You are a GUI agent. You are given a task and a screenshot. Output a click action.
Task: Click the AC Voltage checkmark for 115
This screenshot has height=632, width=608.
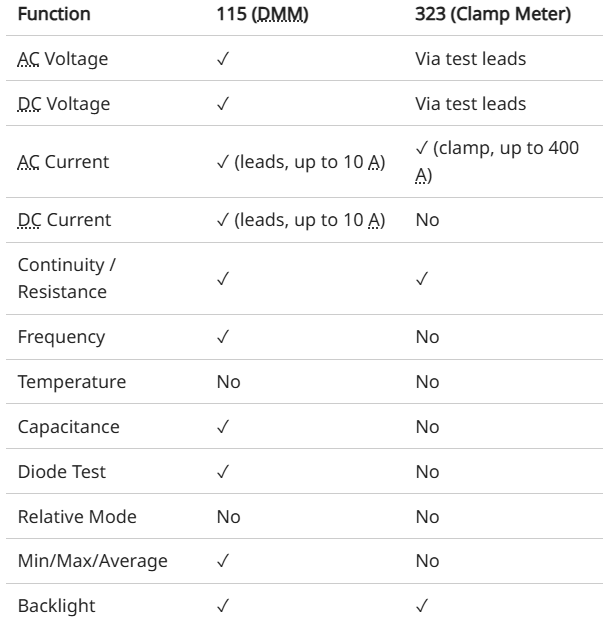click(x=223, y=59)
